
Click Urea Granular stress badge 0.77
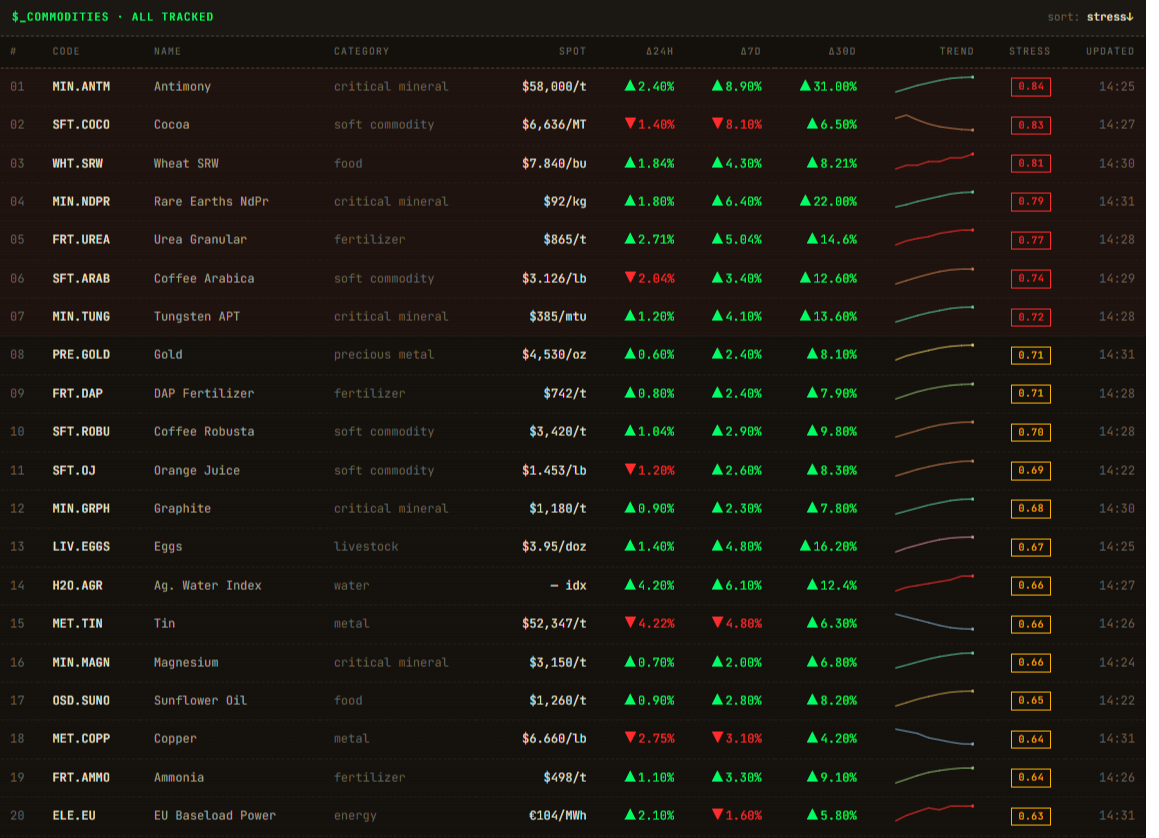[1030, 240]
